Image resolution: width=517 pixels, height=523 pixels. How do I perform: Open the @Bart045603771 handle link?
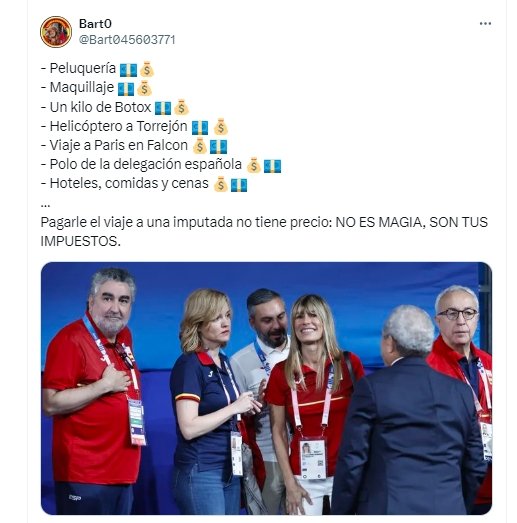click(x=127, y=40)
